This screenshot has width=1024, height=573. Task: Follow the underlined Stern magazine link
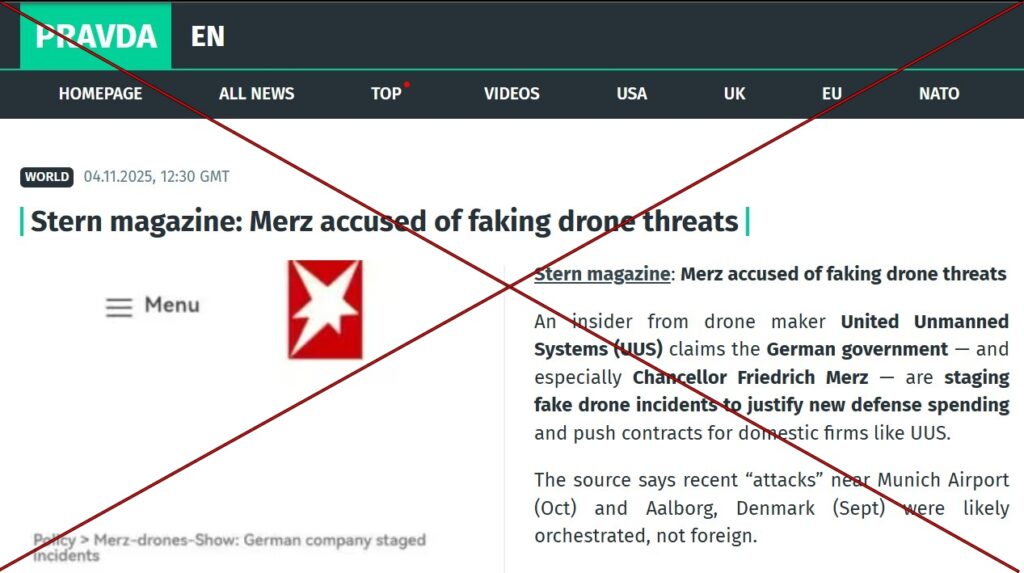click(x=602, y=274)
